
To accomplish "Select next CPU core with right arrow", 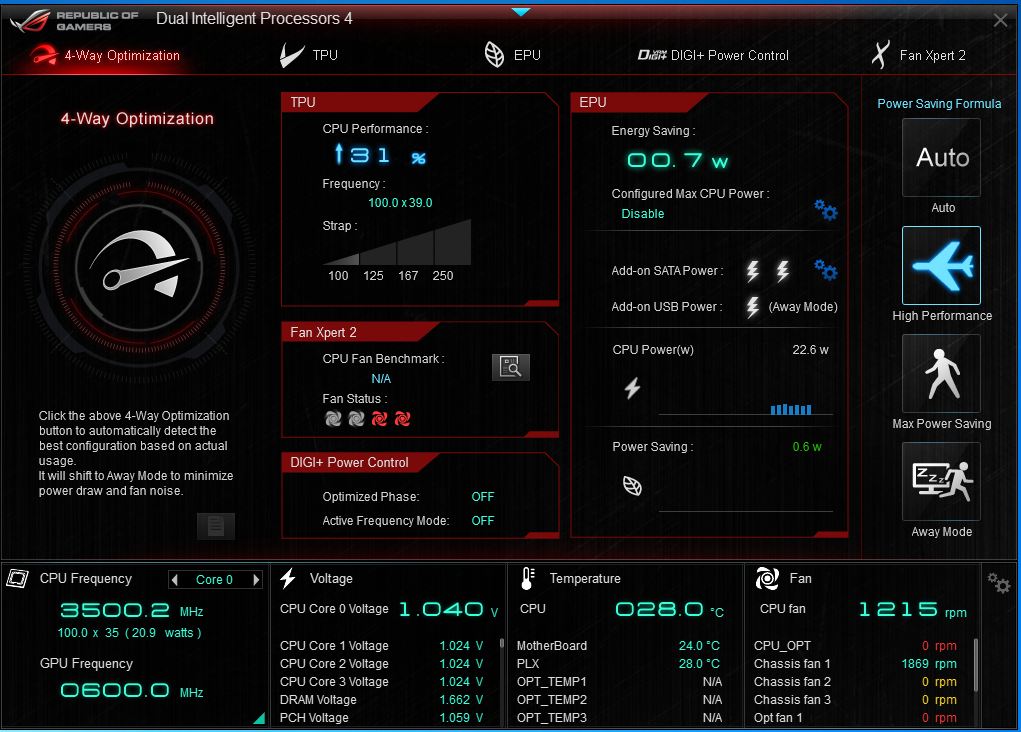I will coord(257,580).
